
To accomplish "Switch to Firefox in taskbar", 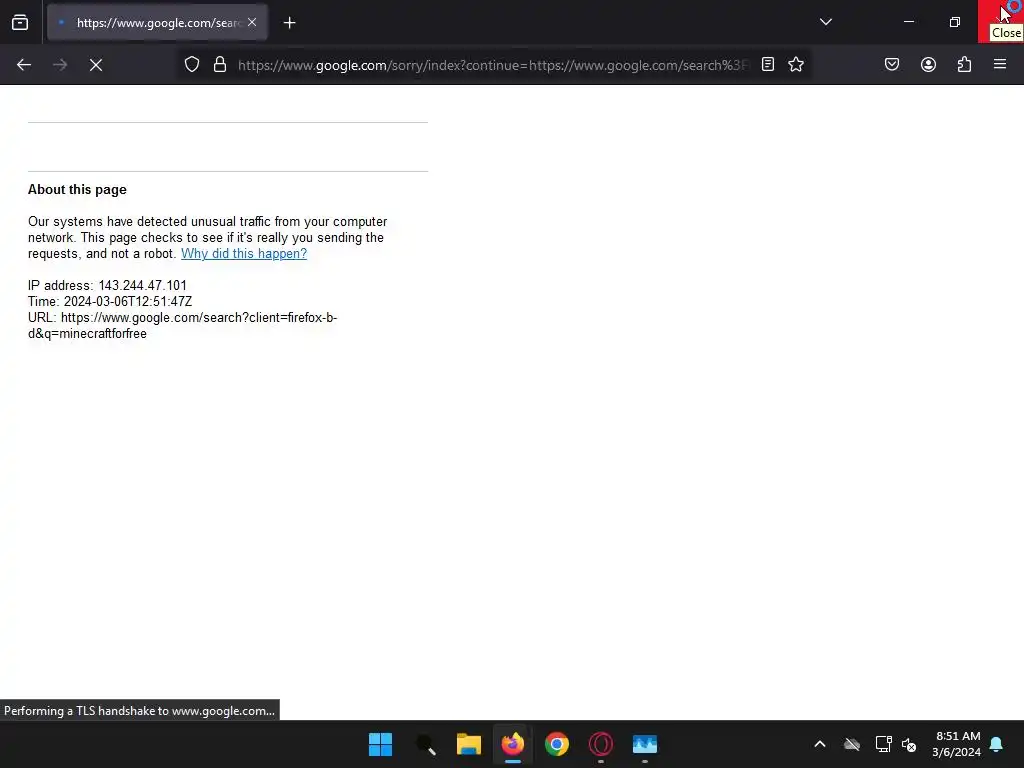I will tap(513, 744).
